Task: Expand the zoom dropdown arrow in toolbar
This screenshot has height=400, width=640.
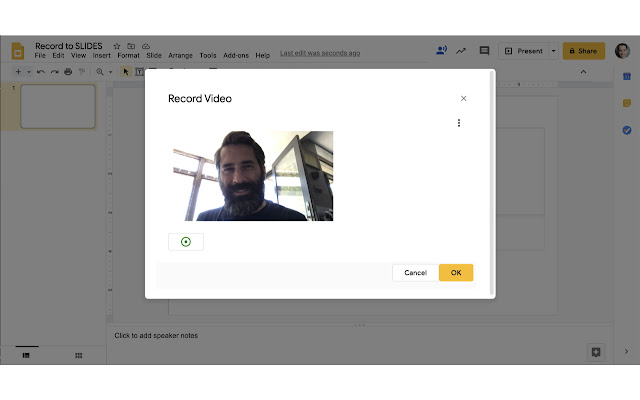Action: [110, 72]
